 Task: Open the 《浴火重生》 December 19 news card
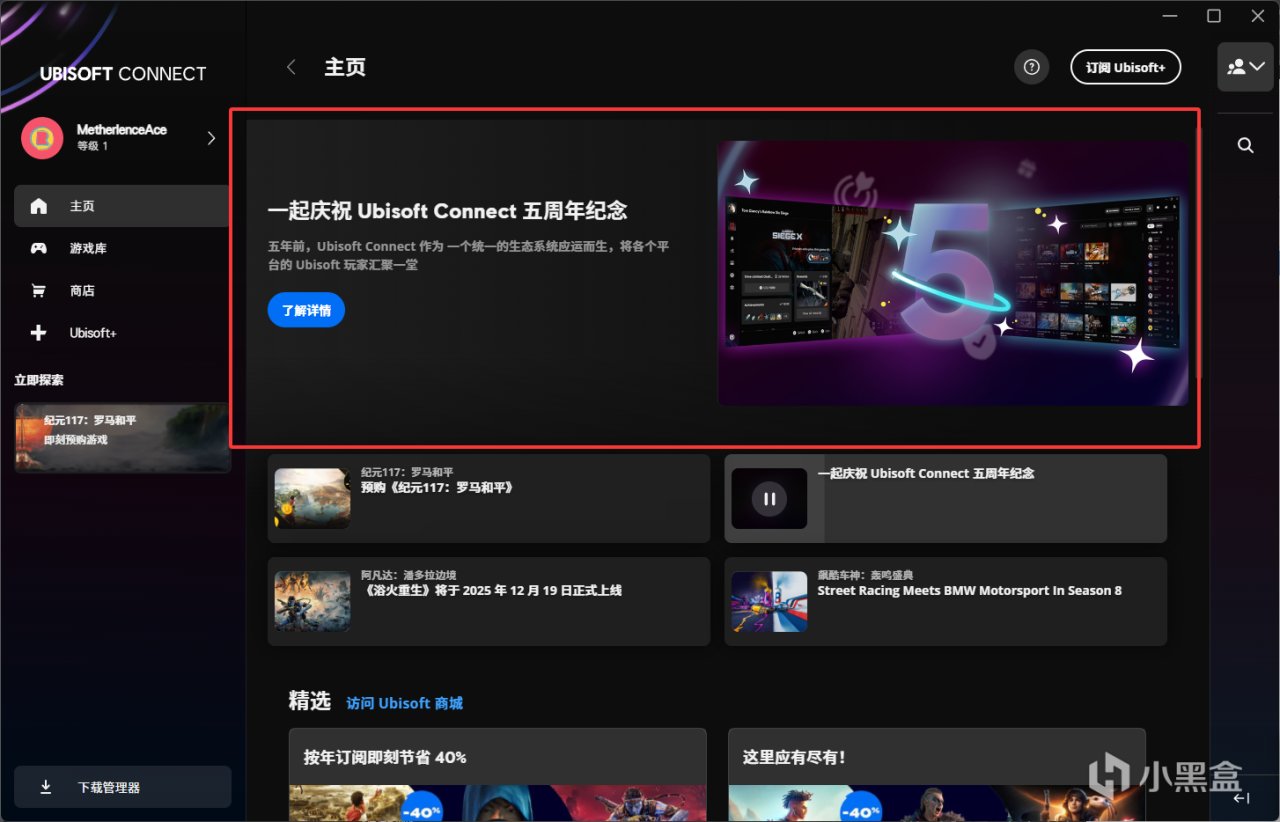click(x=489, y=601)
